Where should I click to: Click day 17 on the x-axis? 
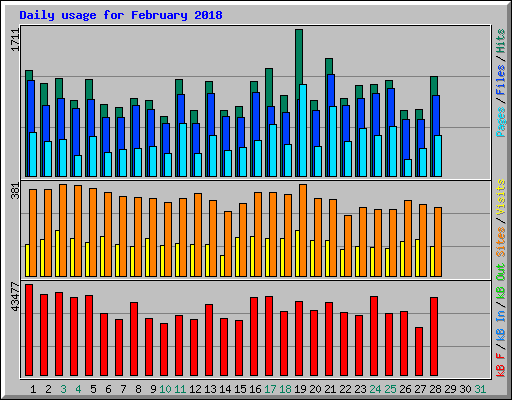tap(270, 389)
